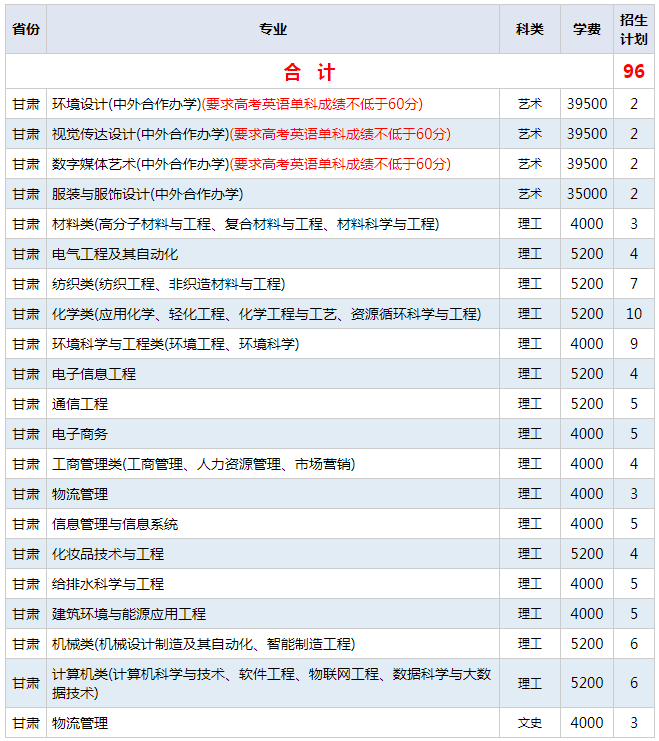This screenshot has height=741, width=659.
Task: Click the plan count 2 for 环境设计
Action: 633,104
